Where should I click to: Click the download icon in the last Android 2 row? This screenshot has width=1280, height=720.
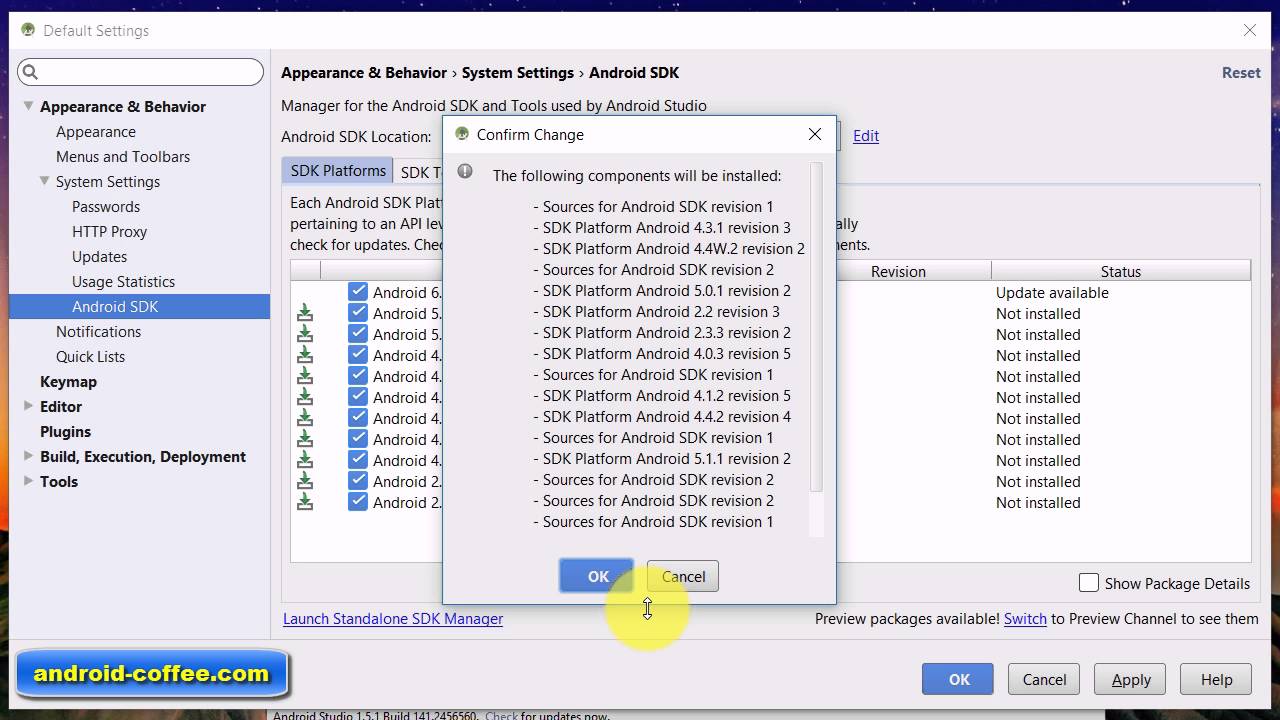pos(305,502)
